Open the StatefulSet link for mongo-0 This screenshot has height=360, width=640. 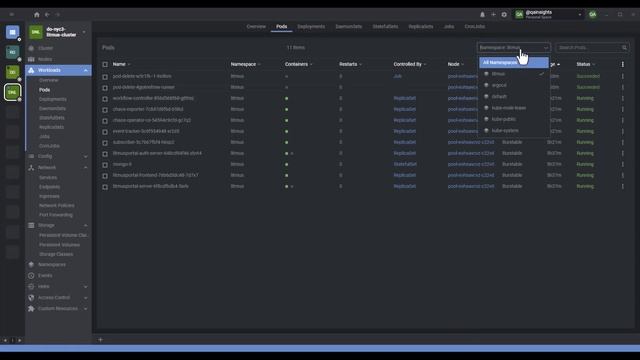(405, 164)
